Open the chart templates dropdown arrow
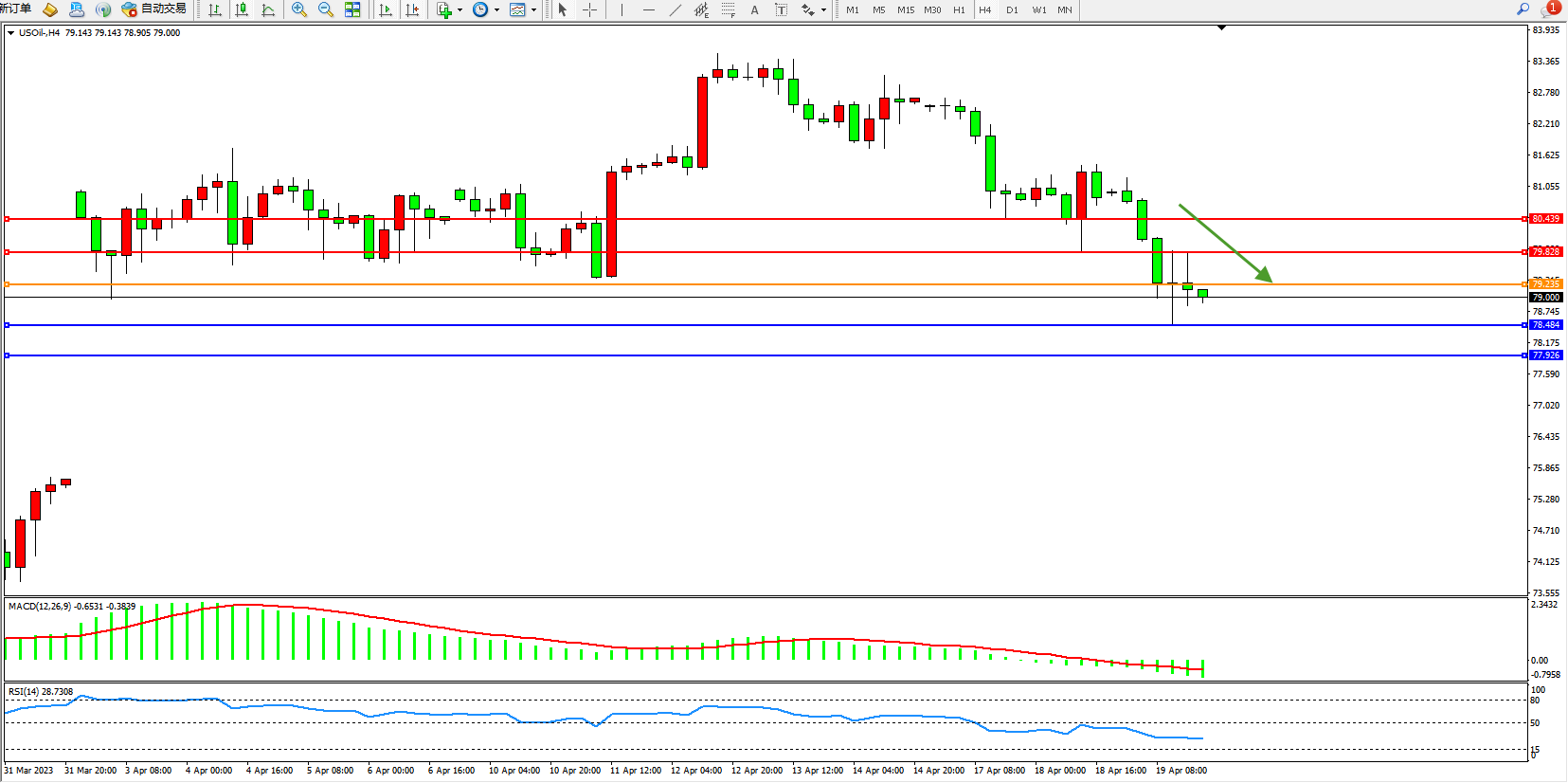Screen dimensions: 1568x783 coord(533,9)
